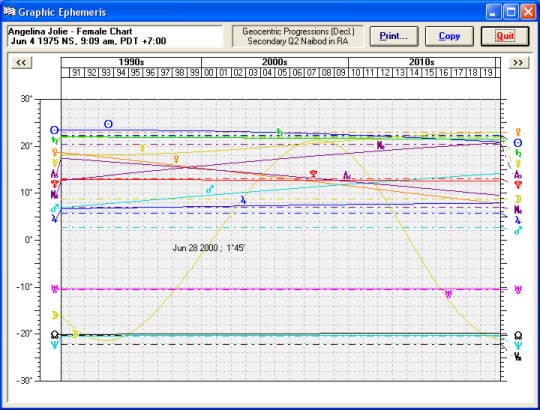Click the Uranus glyph in the left legend
The height and width of the screenshot is (410, 540).
point(54,289)
